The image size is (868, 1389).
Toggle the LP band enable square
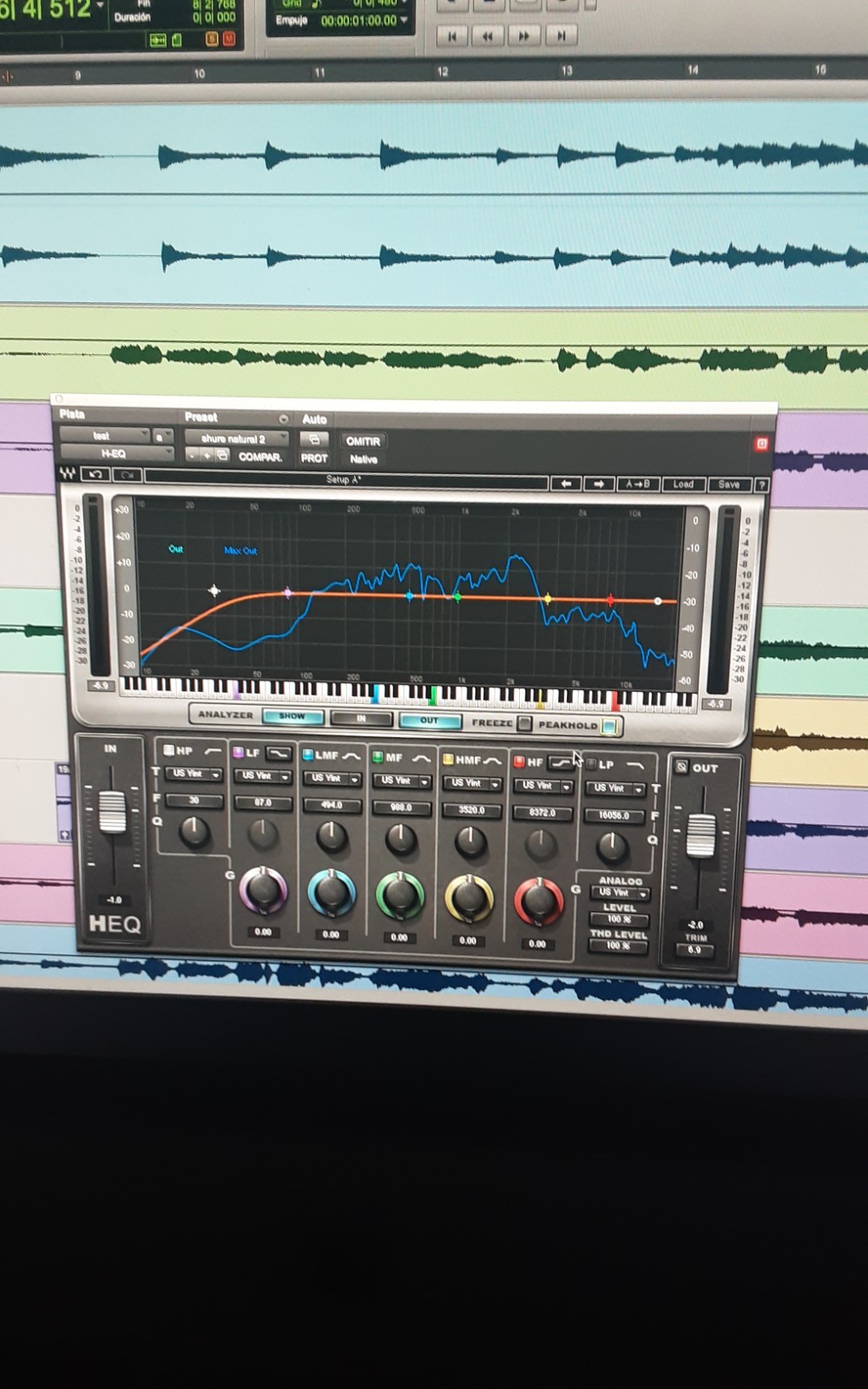point(591,765)
